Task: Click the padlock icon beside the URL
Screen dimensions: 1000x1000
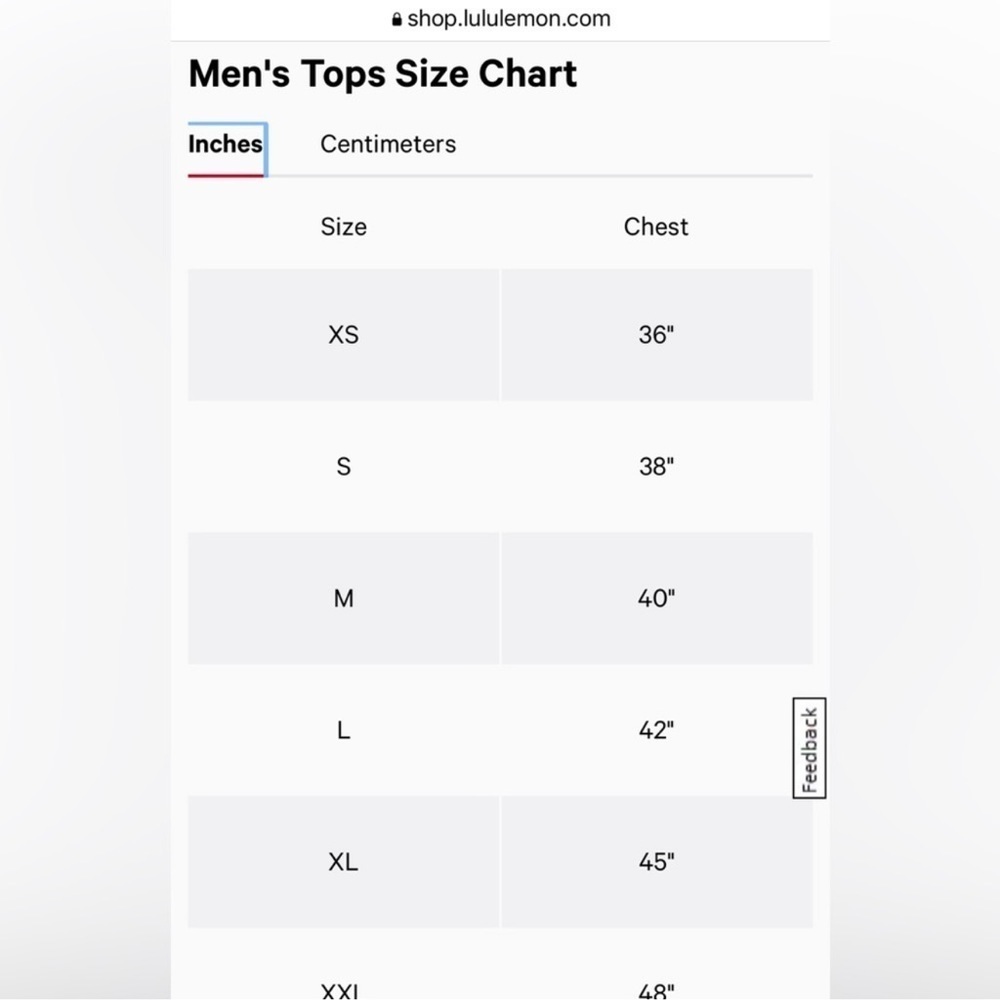Action: coord(397,19)
